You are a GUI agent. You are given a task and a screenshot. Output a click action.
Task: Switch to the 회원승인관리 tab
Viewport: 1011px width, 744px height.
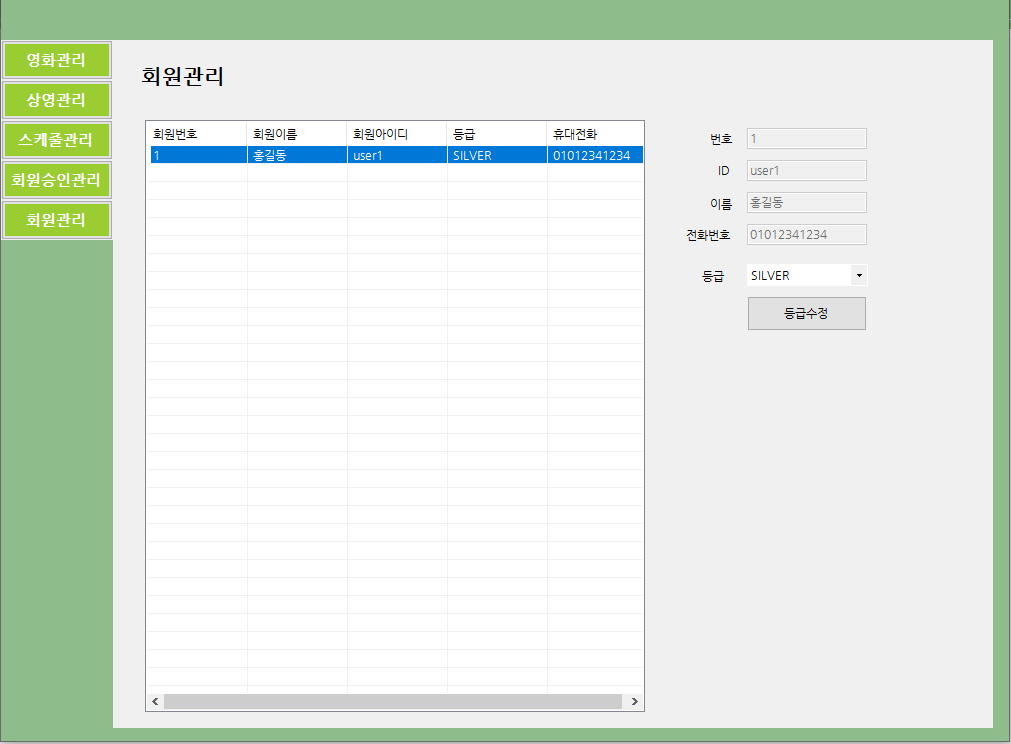tap(57, 180)
